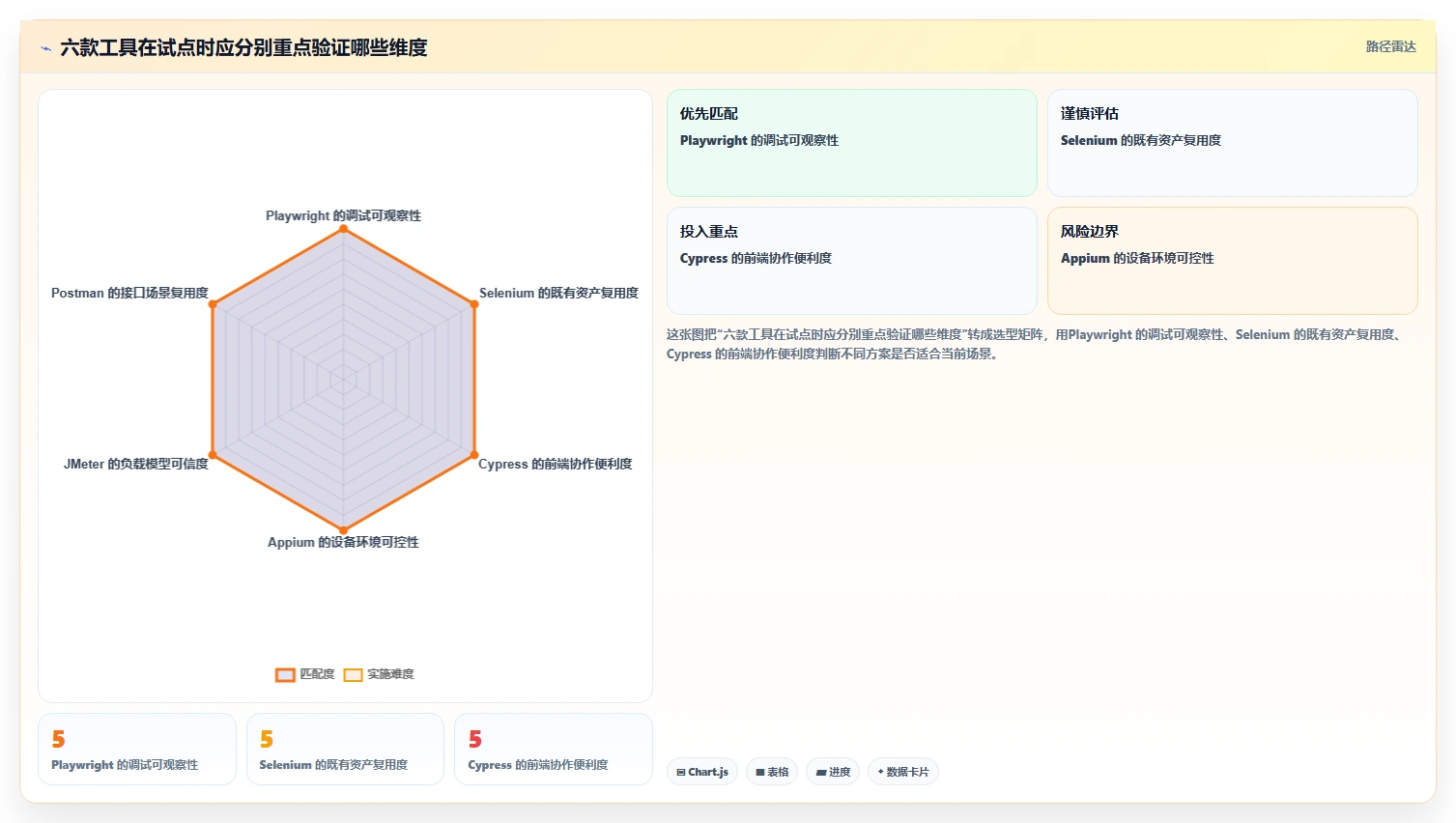Select the 进度 tag chip
This screenshot has height=823, width=1456.
tap(833, 772)
